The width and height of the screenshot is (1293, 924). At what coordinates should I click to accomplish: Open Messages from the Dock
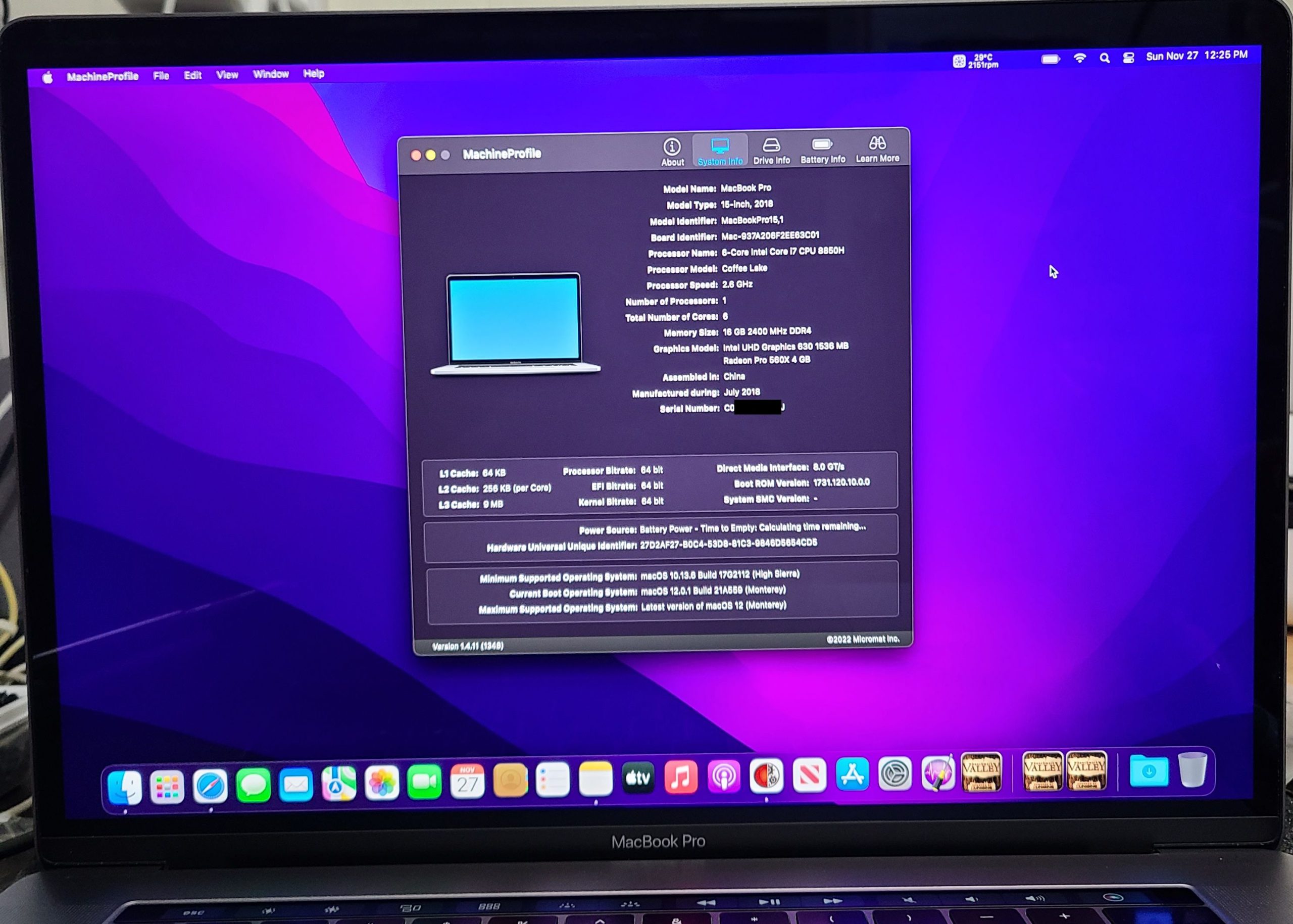pyautogui.click(x=253, y=785)
